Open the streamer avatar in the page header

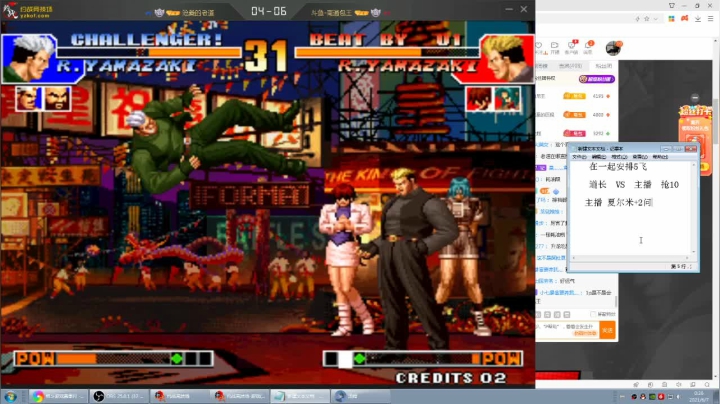tap(613, 48)
